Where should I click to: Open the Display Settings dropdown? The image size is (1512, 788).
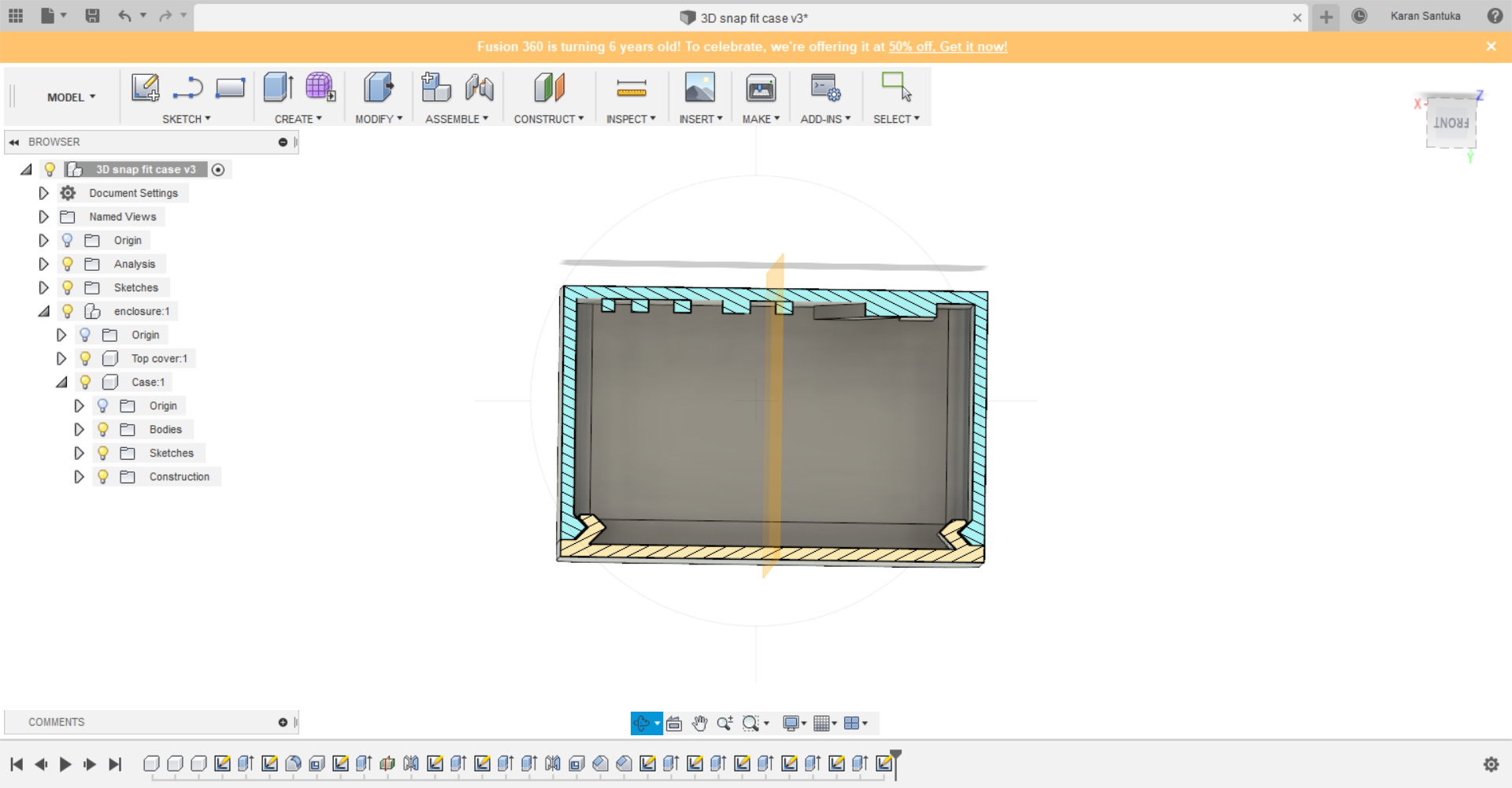click(x=794, y=723)
